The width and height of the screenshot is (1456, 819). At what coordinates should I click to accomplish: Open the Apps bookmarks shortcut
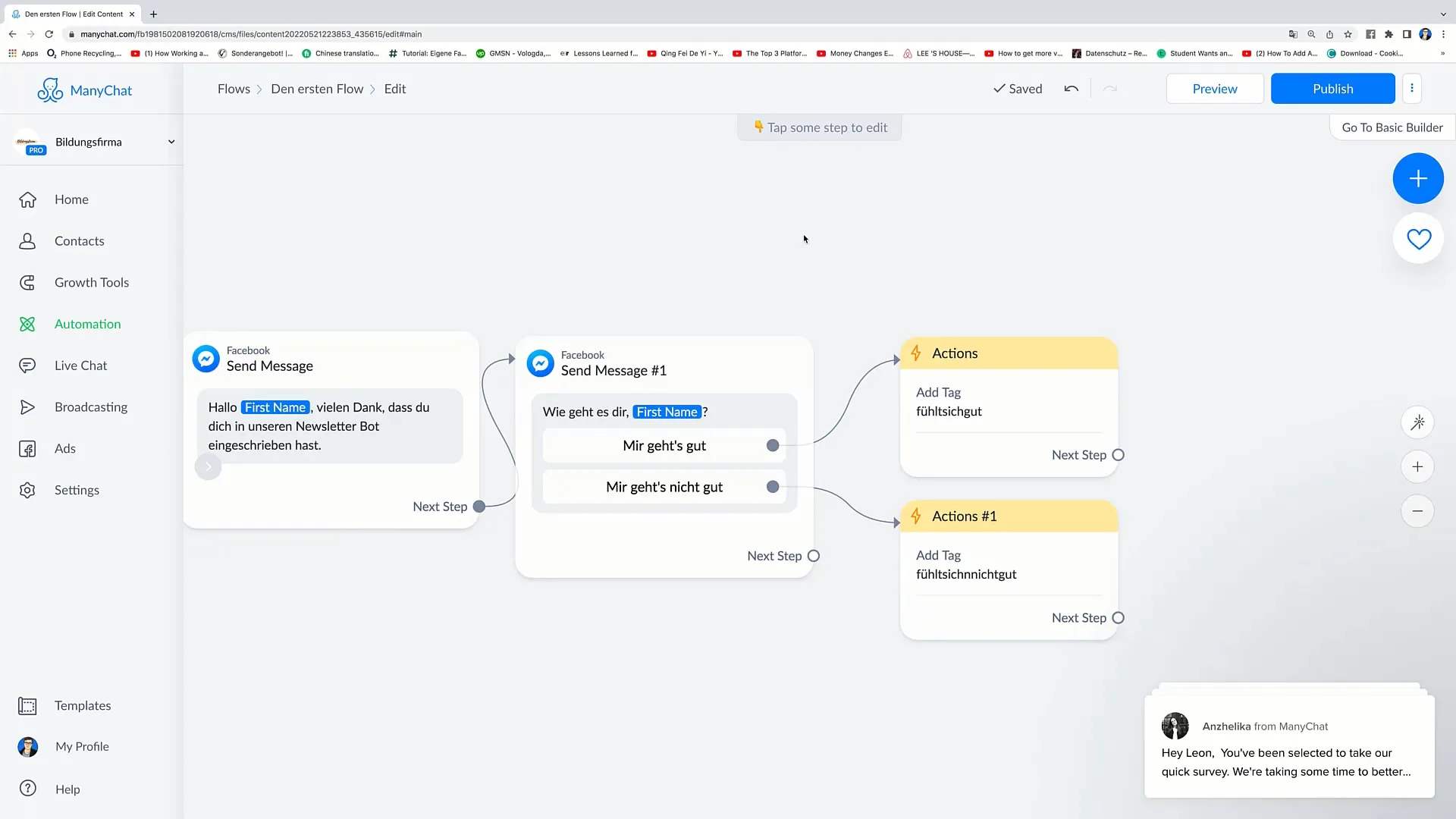click(x=23, y=54)
